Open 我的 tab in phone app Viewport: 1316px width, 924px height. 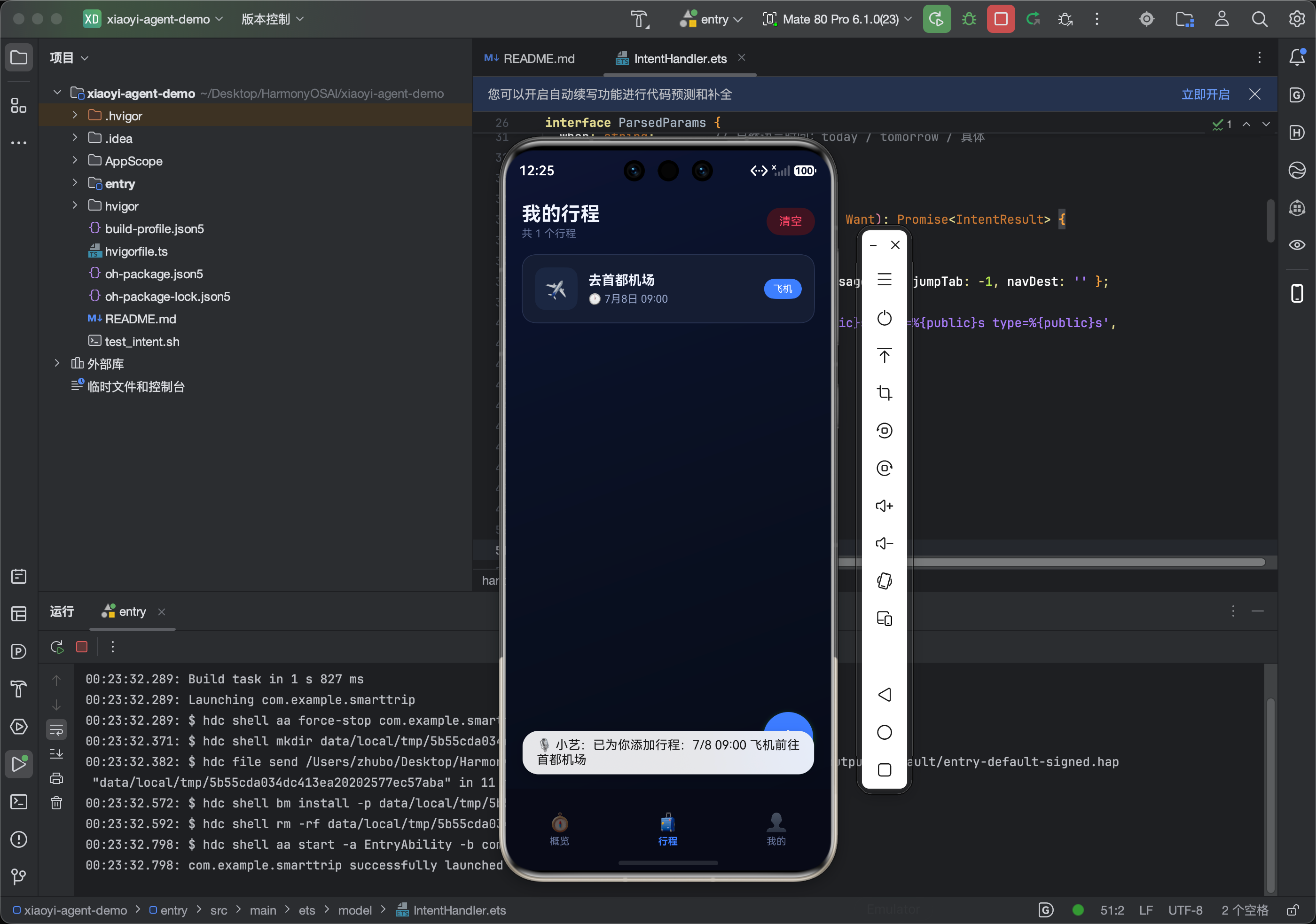pos(776,829)
